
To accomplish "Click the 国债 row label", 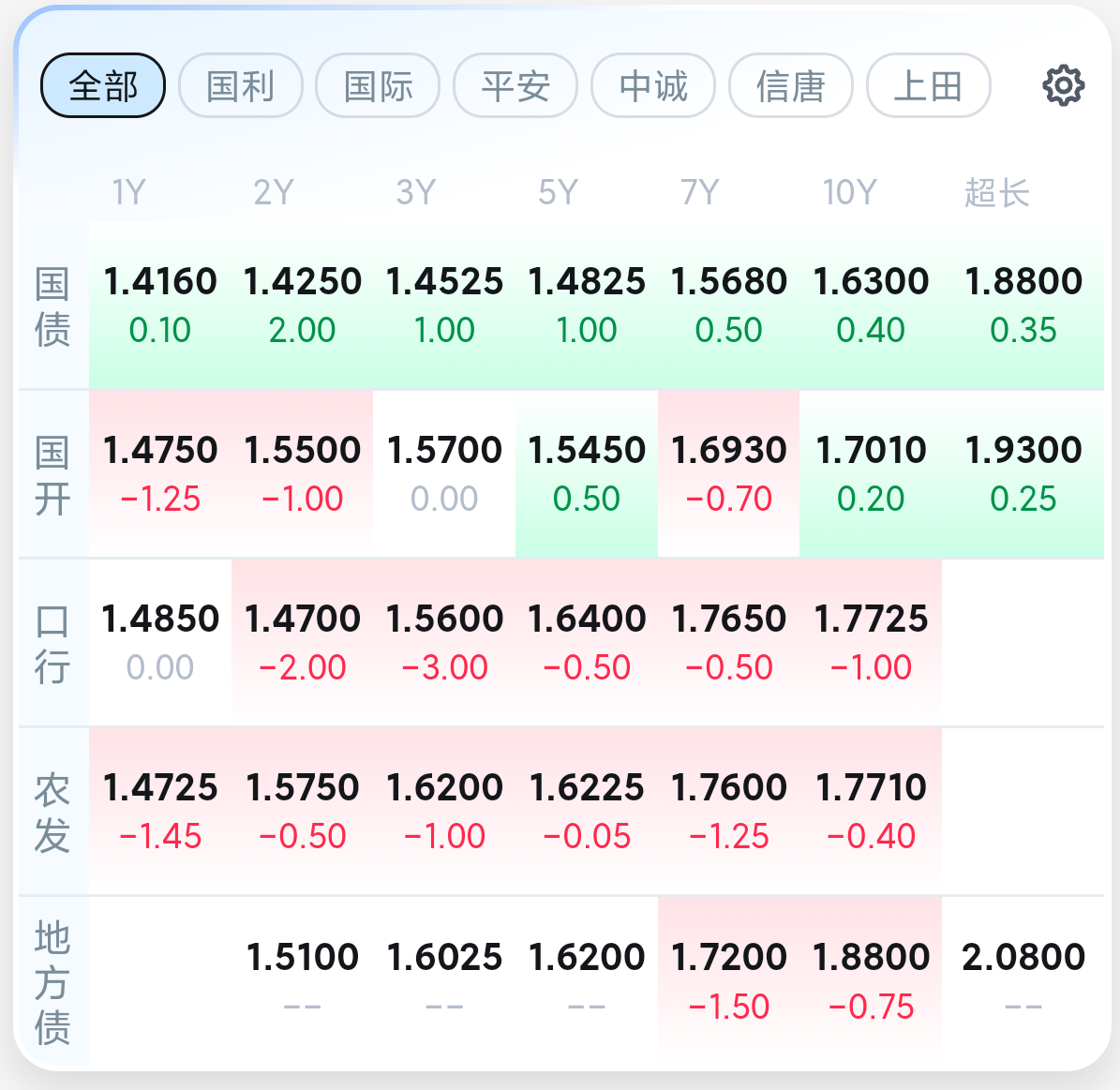I will point(52,306).
